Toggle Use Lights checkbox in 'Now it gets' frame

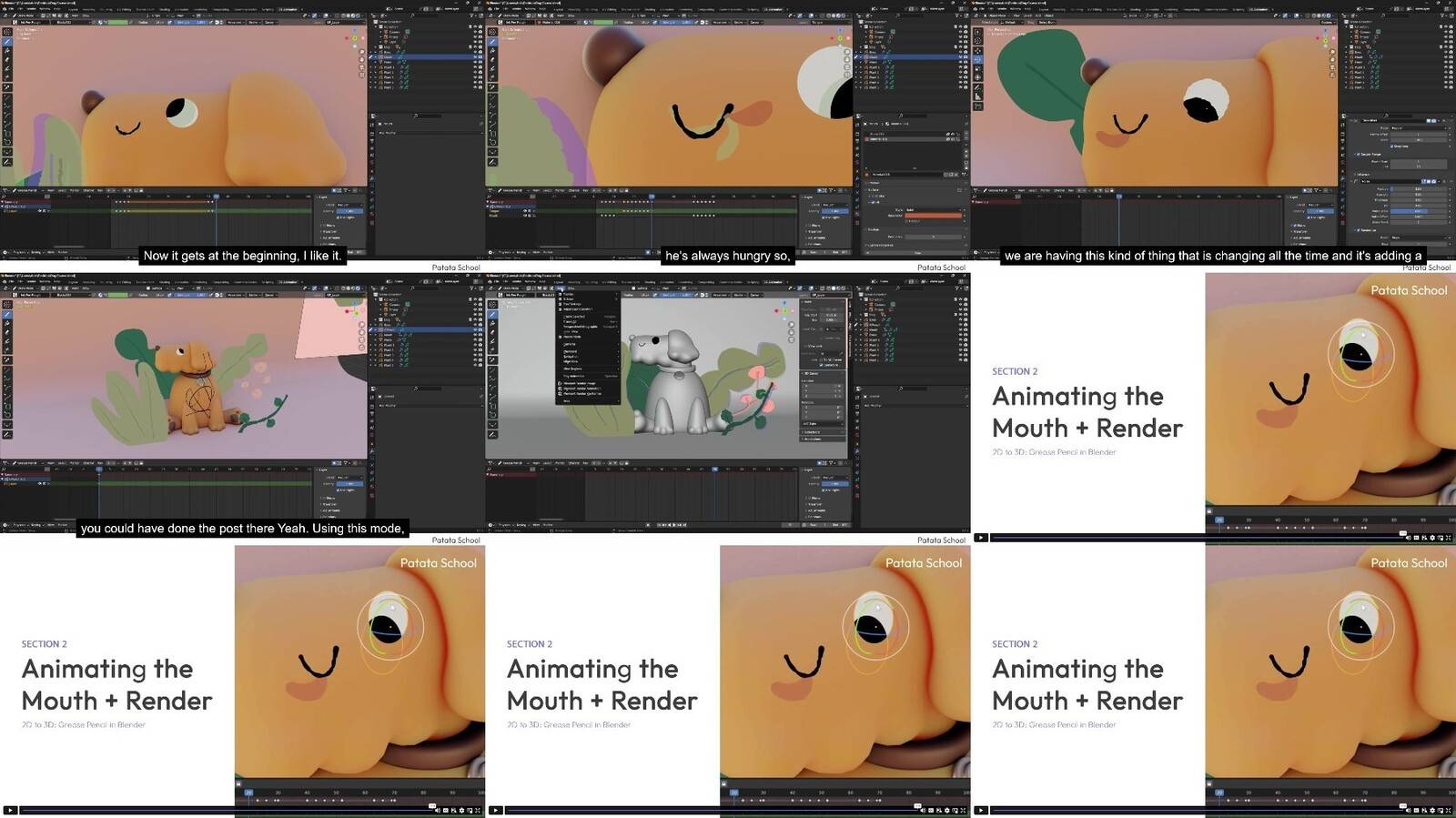(338, 217)
